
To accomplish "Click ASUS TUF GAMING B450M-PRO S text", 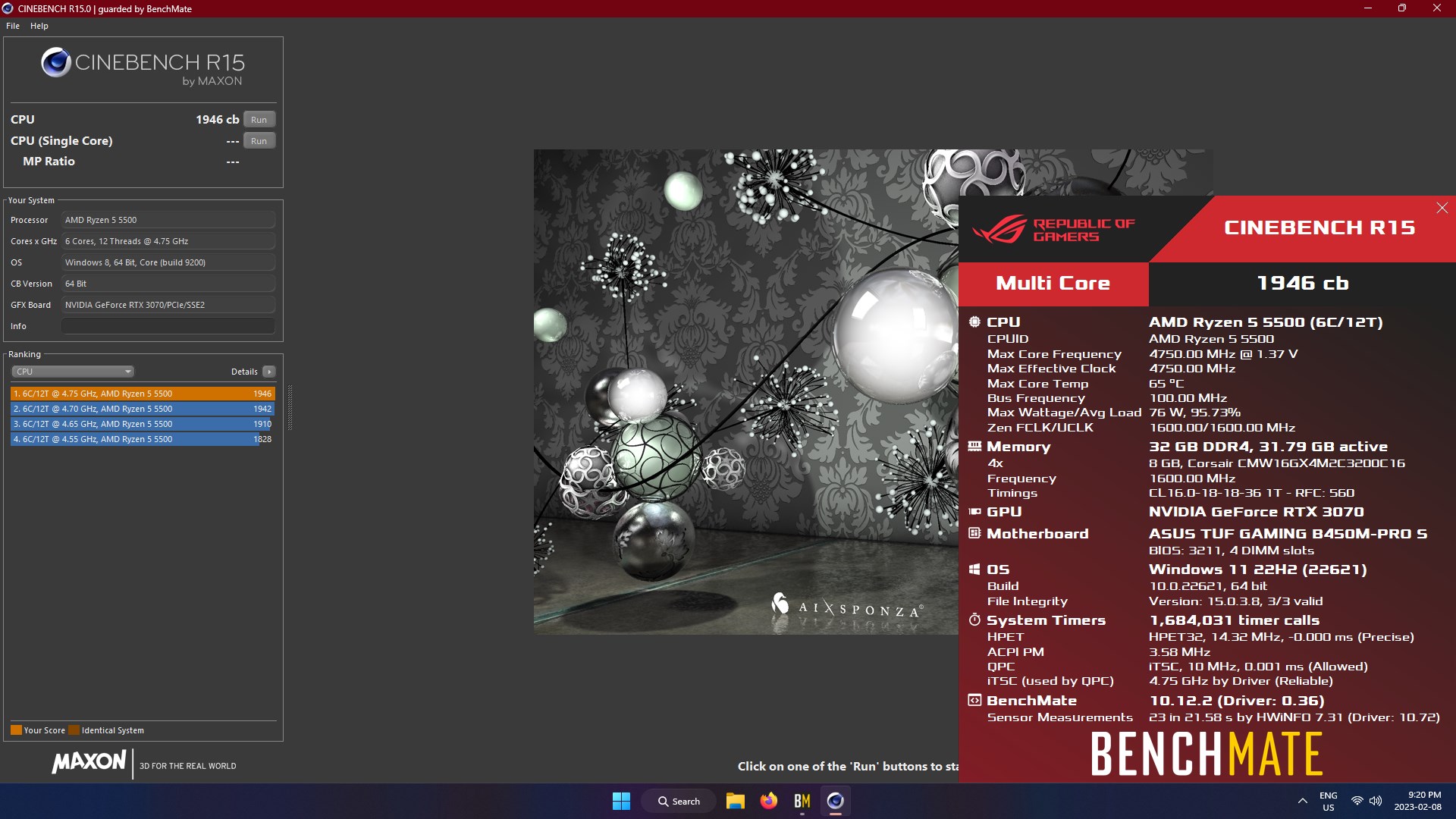I will [1288, 534].
